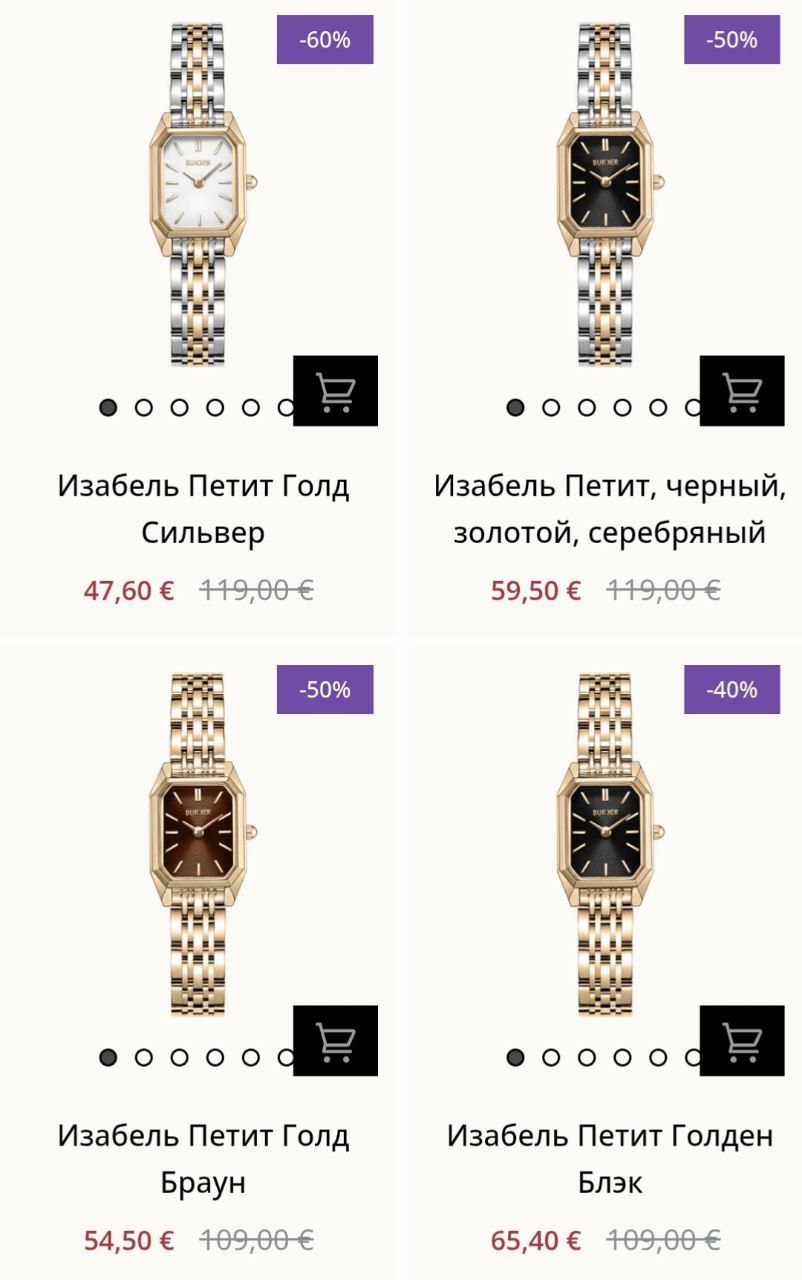
Task: Select fifth image dot for черный, золотой, серебряный watch
Action: point(658,407)
